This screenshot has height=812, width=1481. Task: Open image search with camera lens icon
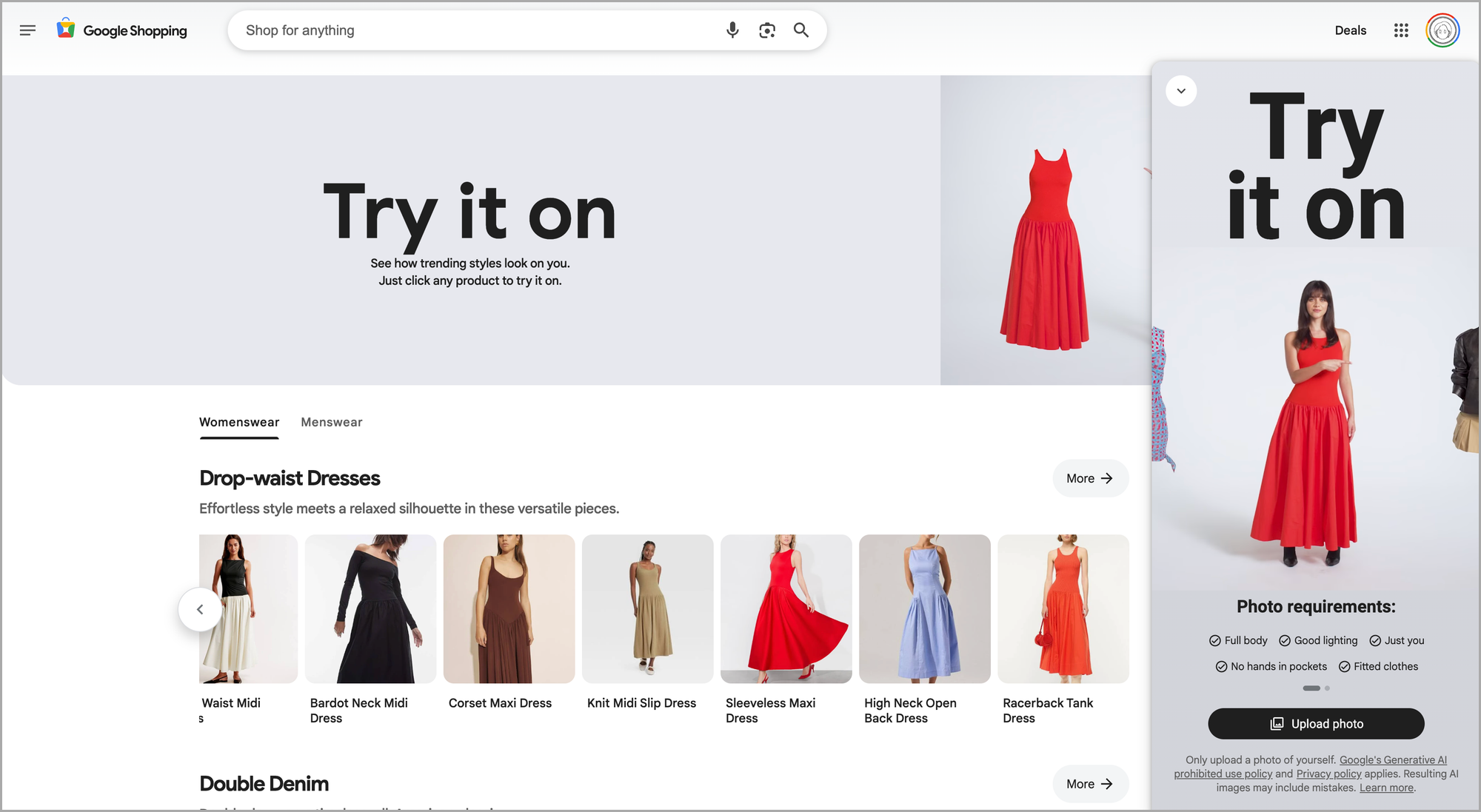pos(766,30)
